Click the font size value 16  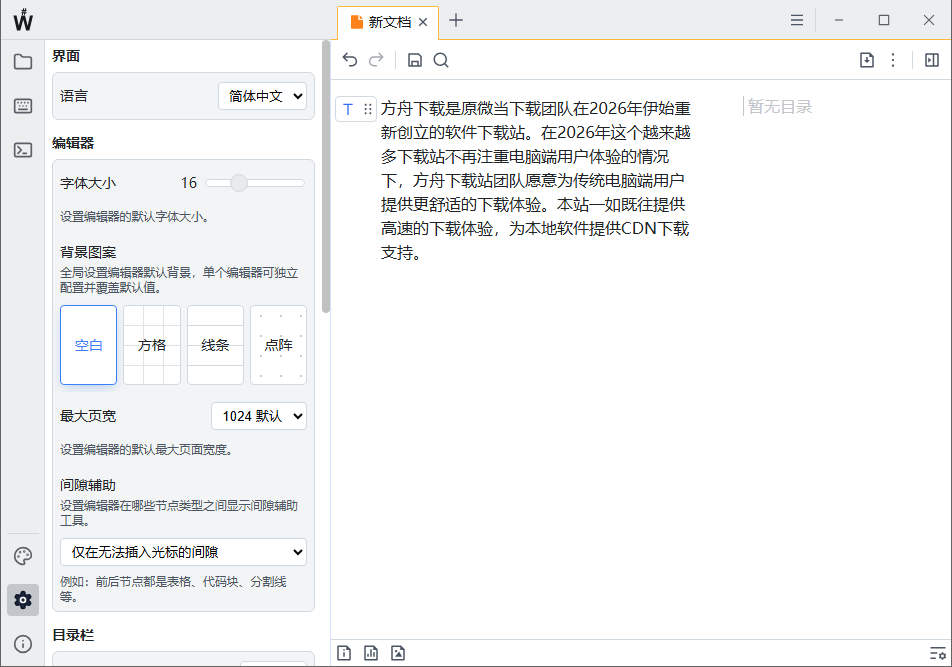[x=189, y=183]
